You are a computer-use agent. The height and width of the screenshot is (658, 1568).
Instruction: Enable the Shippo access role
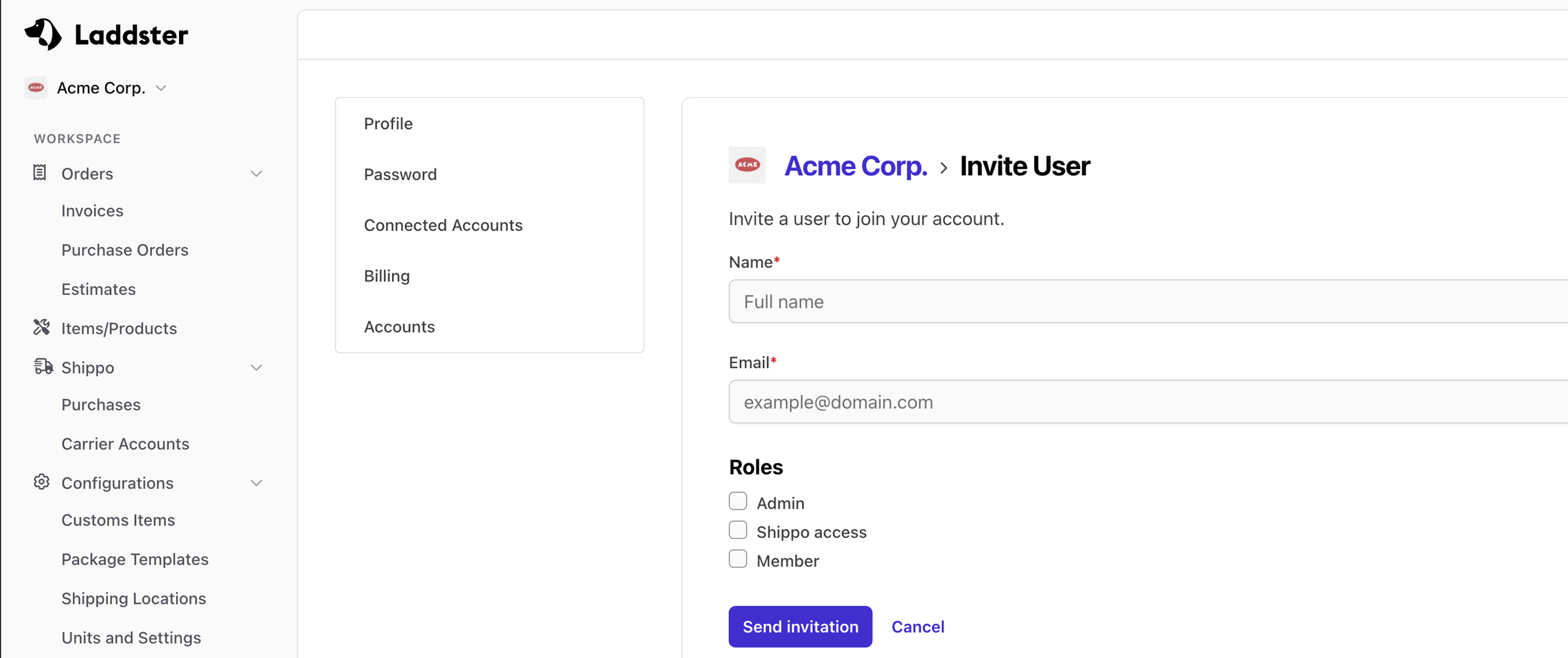click(738, 530)
